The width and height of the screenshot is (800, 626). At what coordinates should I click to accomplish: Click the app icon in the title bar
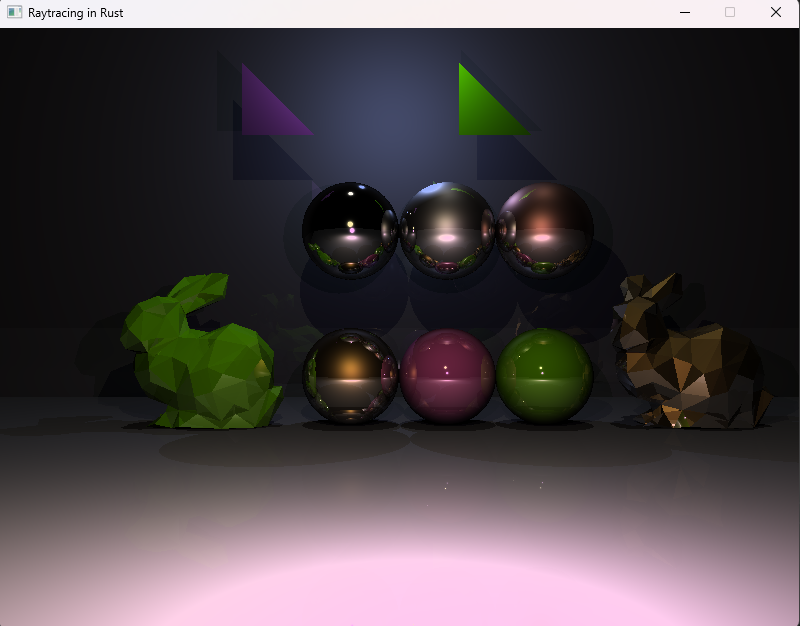pyautogui.click(x=14, y=12)
